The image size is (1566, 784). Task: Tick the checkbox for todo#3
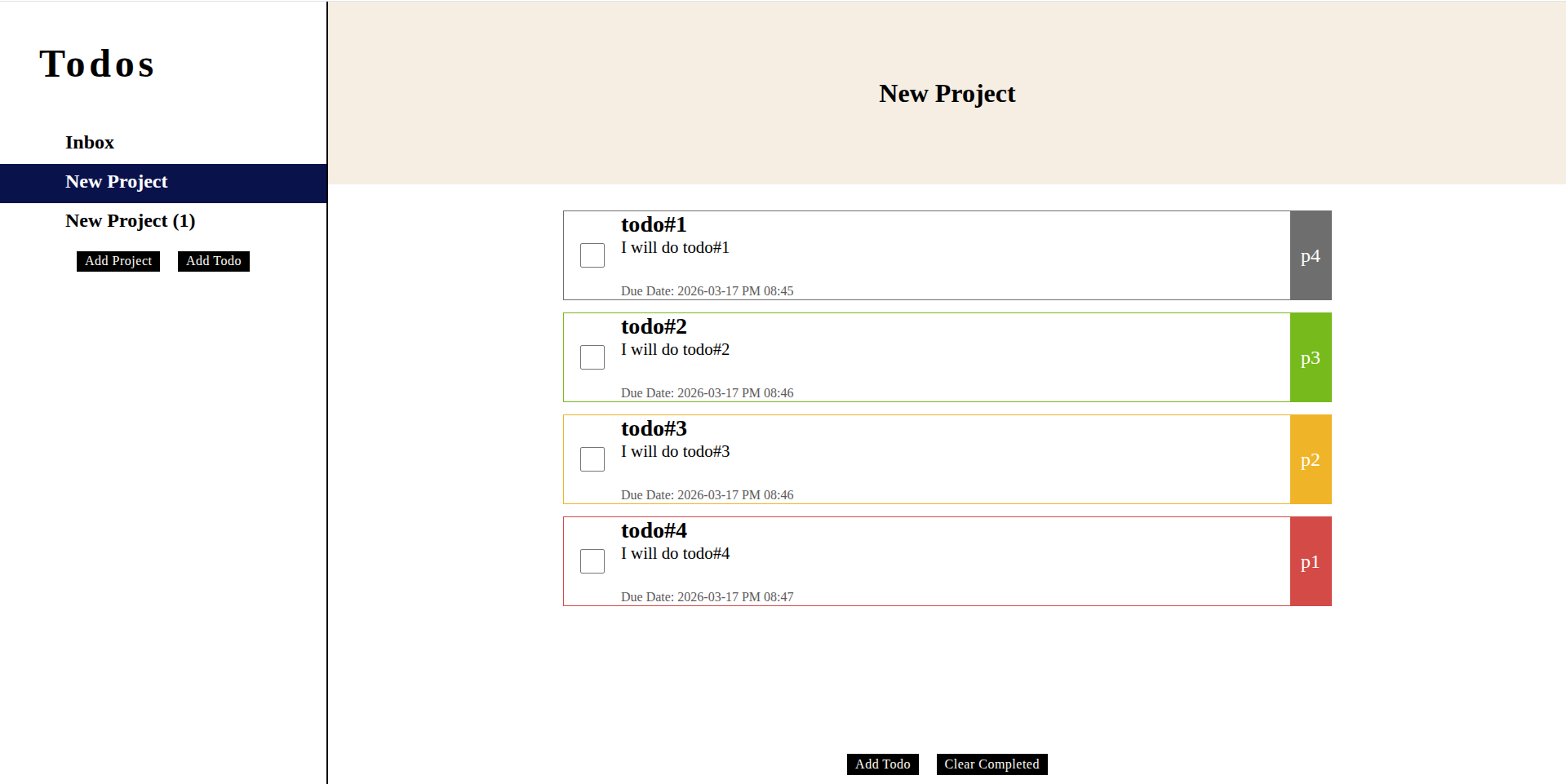coord(592,459)
